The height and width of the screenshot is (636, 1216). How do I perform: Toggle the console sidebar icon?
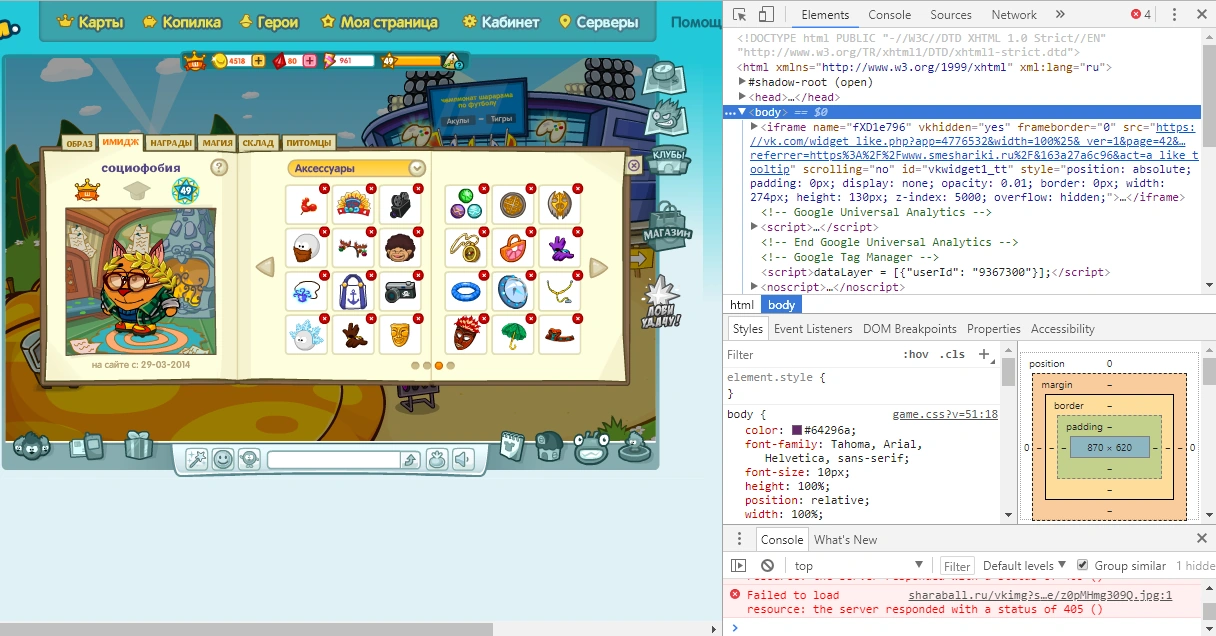pos(739,565)
